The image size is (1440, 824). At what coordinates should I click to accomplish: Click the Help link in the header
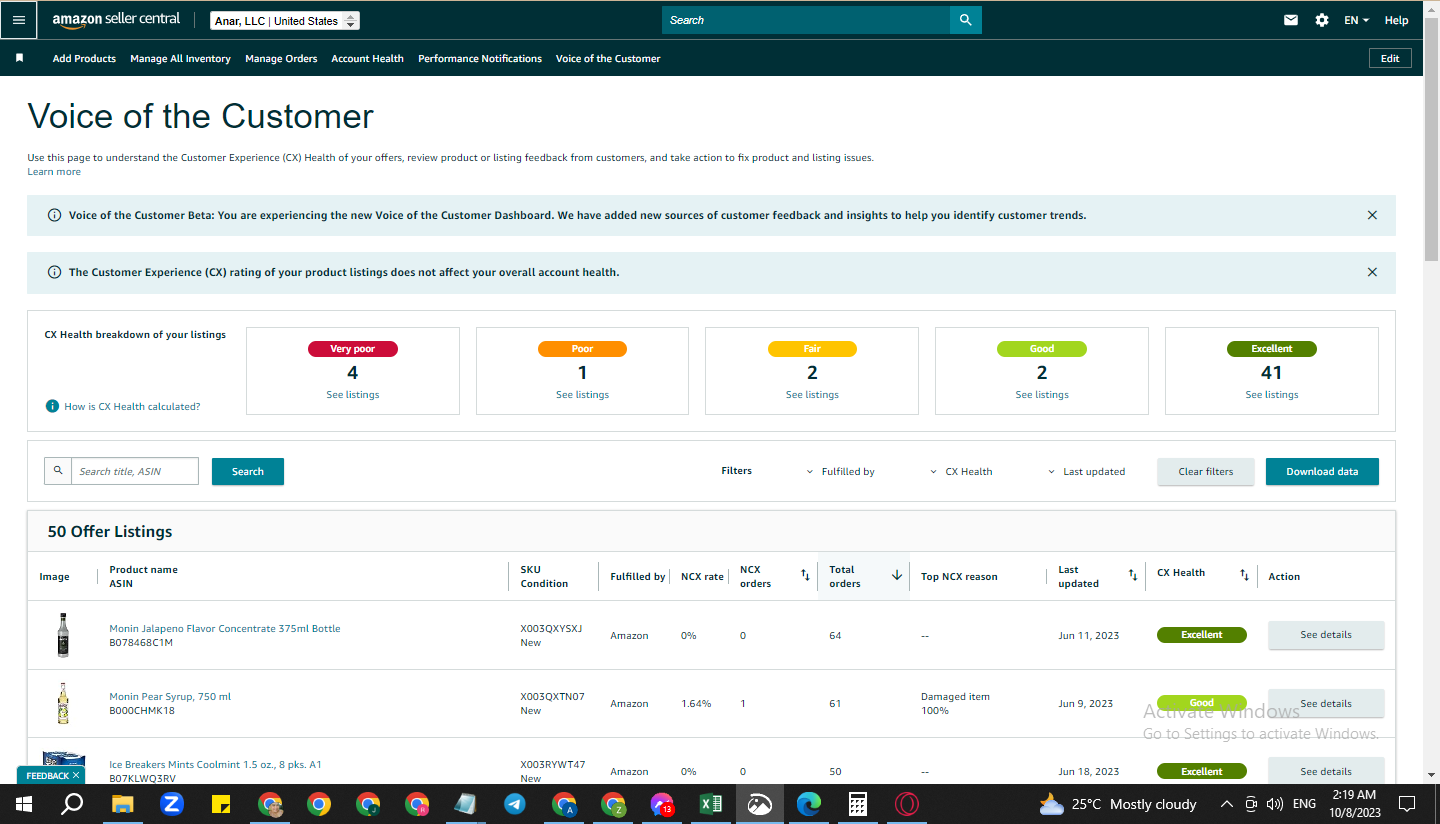1397,20
